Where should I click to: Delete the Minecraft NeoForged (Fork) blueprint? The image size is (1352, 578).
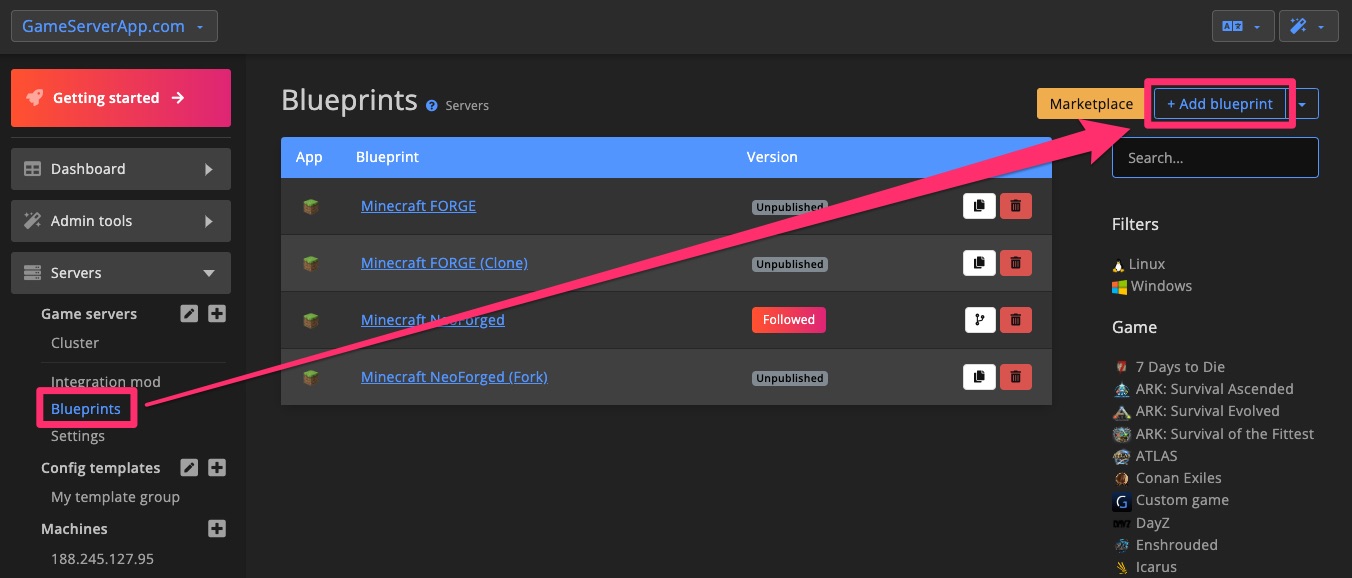click(1015, 377)
